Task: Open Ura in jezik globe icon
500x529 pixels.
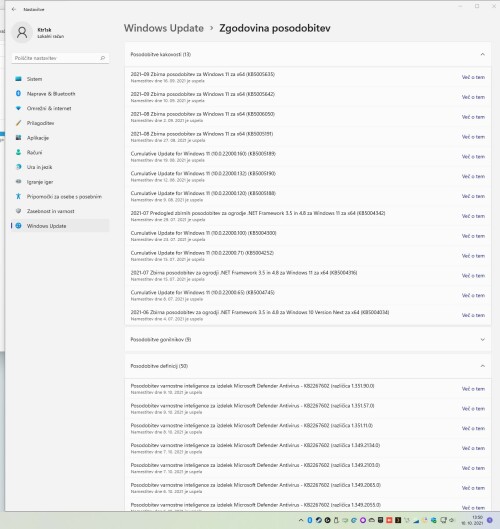Action: [19, 167]
